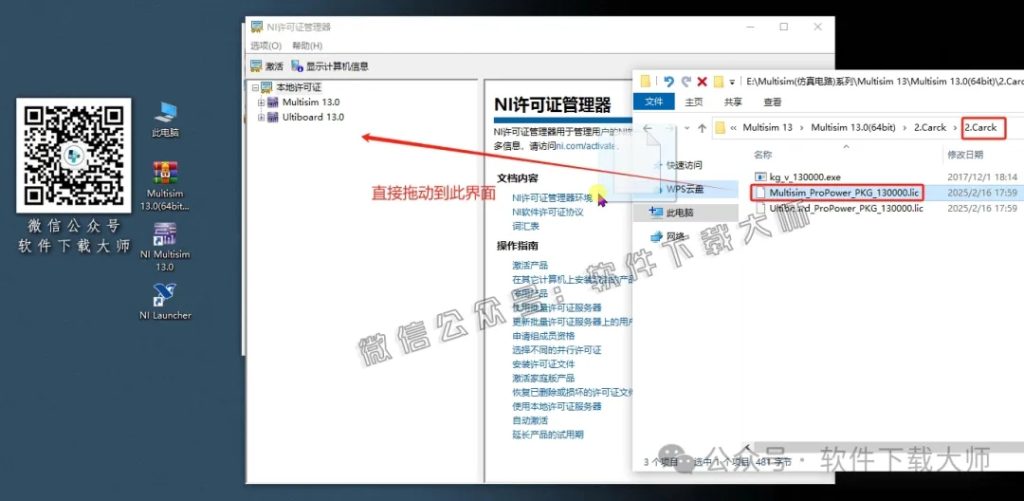Click the 本地许可证 computer icon

pos(266,88)
